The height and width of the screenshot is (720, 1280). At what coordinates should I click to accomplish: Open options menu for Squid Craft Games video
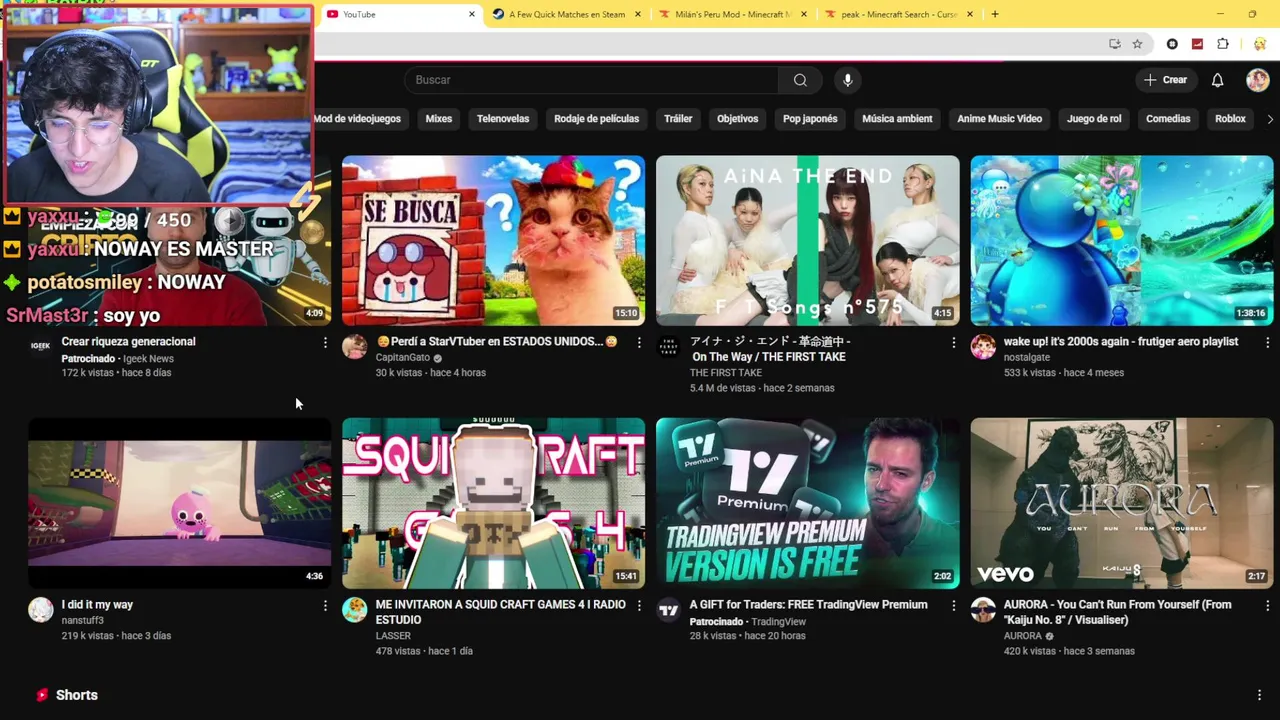(639, 606)
